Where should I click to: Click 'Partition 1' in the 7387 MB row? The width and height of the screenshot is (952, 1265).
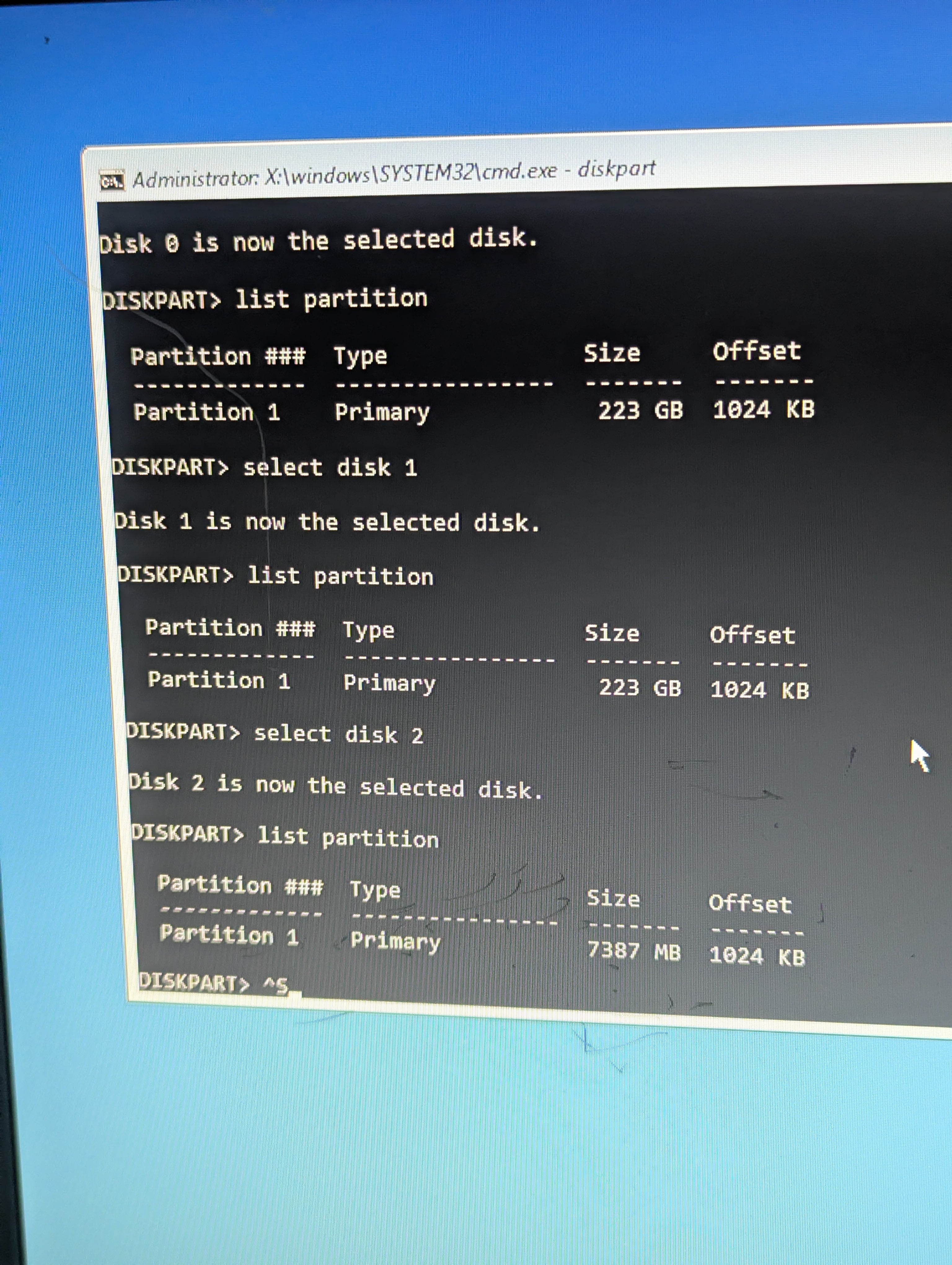[x=229, y=935]
